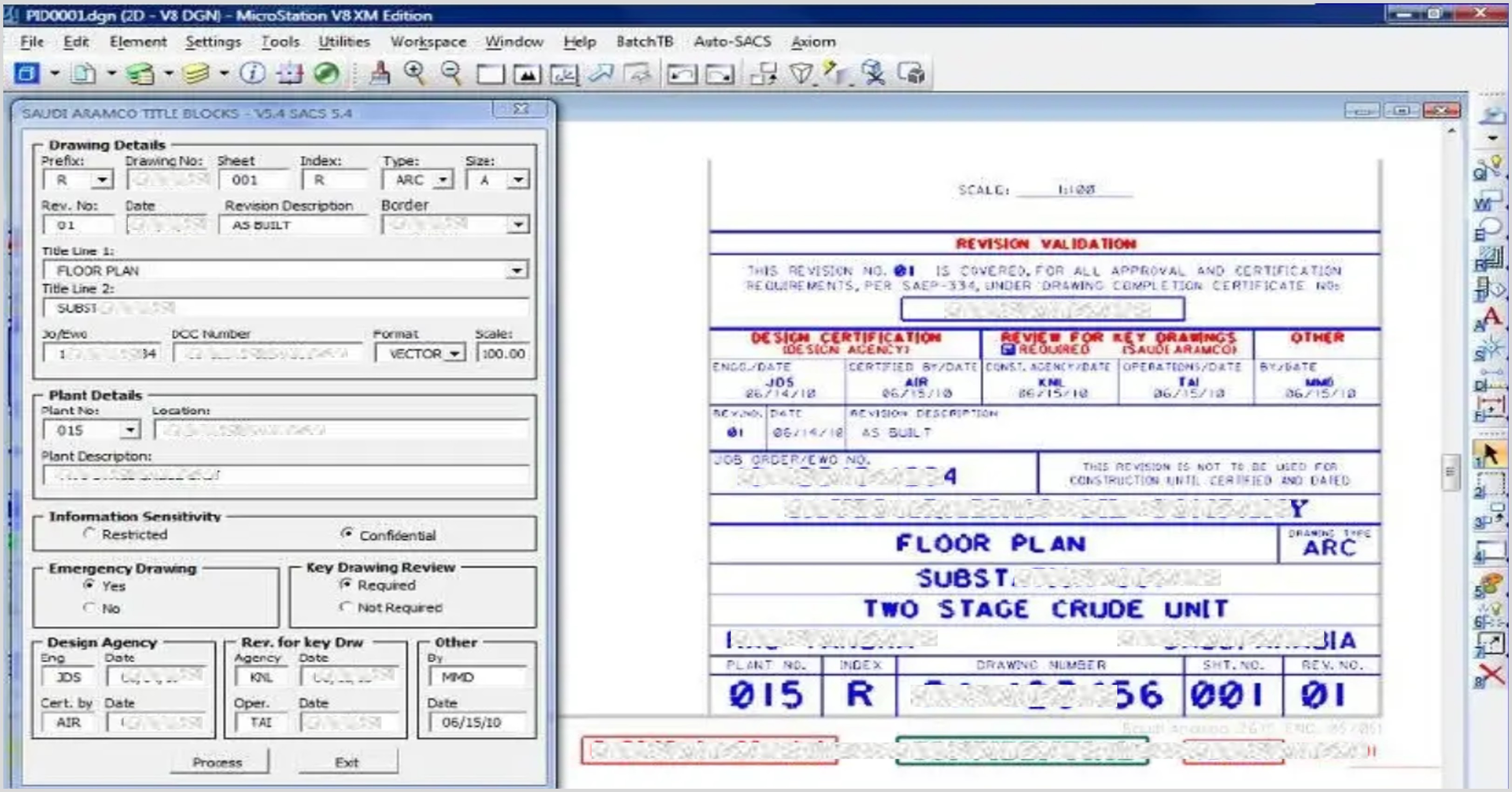Open the Plant No dropdown showing 015
The height and width of the screenshot is (792, 1512).
(130, 430)
